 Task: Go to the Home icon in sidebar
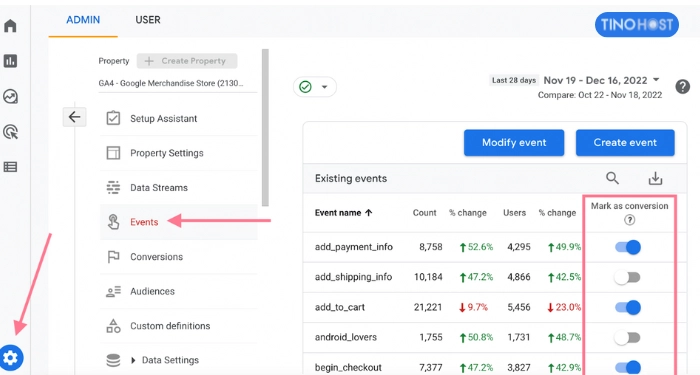(x=10, y=25)
